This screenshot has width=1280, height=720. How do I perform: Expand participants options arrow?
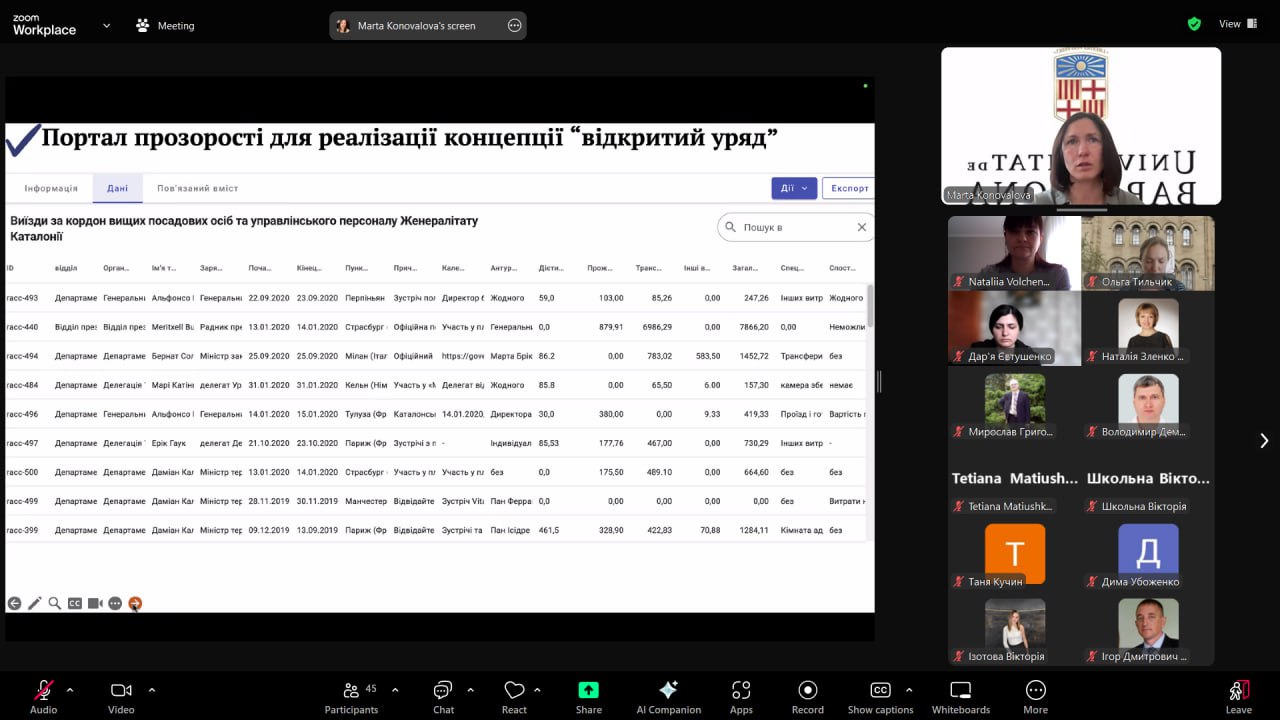click(x=395, y=689)
